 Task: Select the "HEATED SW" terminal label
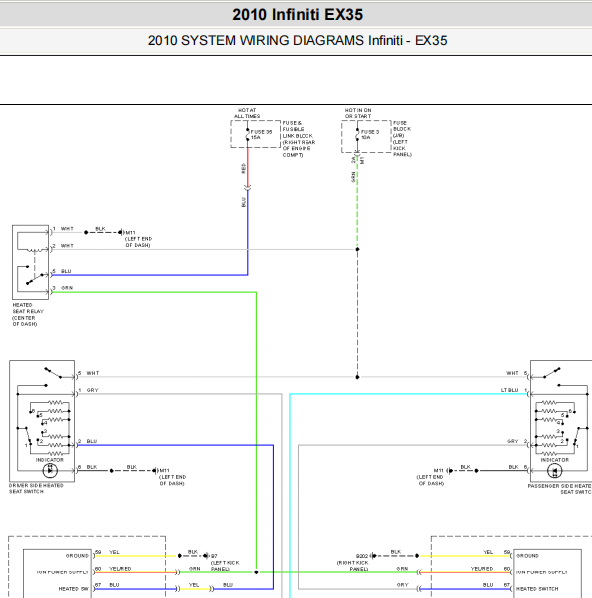tap(74, 589)
